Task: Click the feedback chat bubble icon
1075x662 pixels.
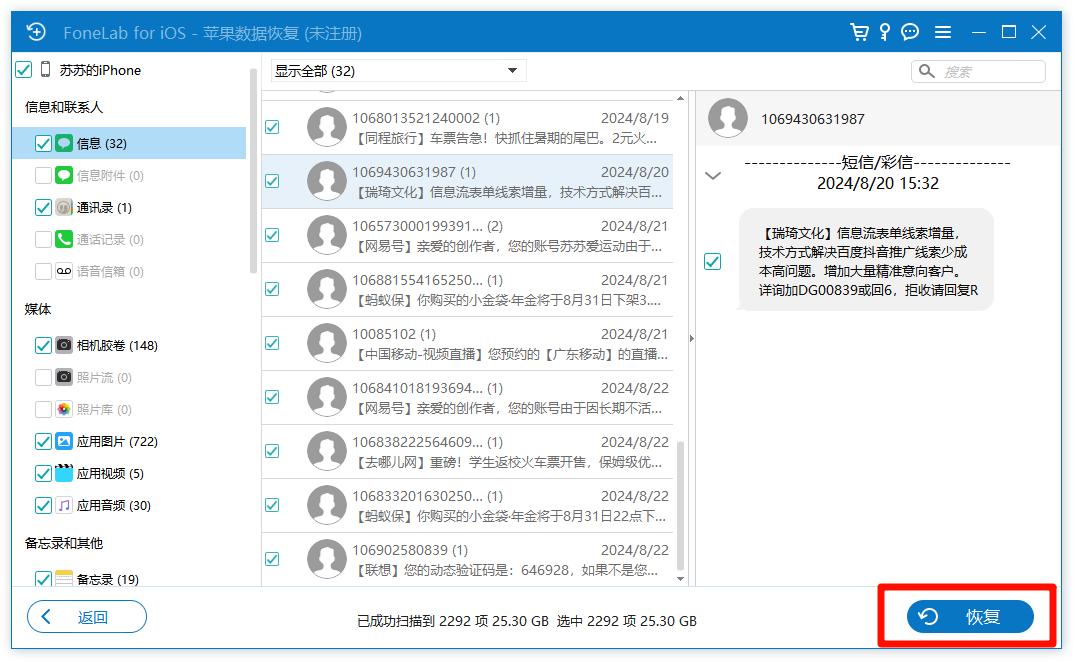Action: [910, 33]
